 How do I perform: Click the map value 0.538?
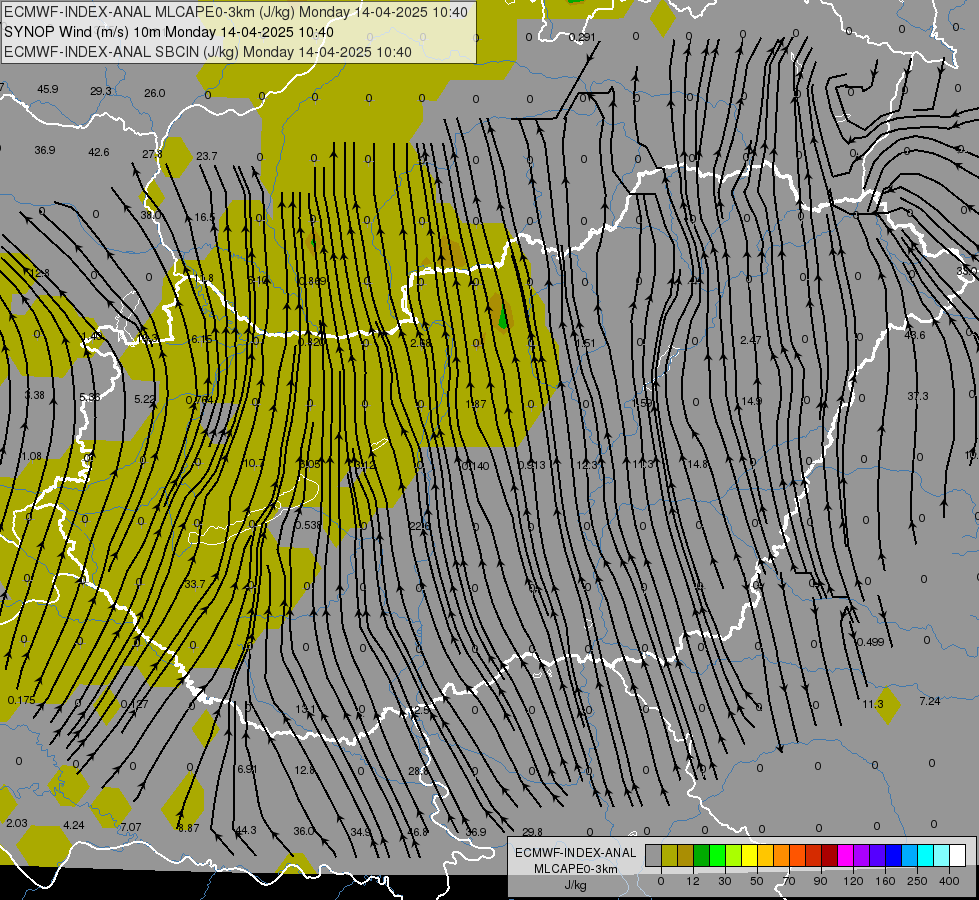(308, 525)
